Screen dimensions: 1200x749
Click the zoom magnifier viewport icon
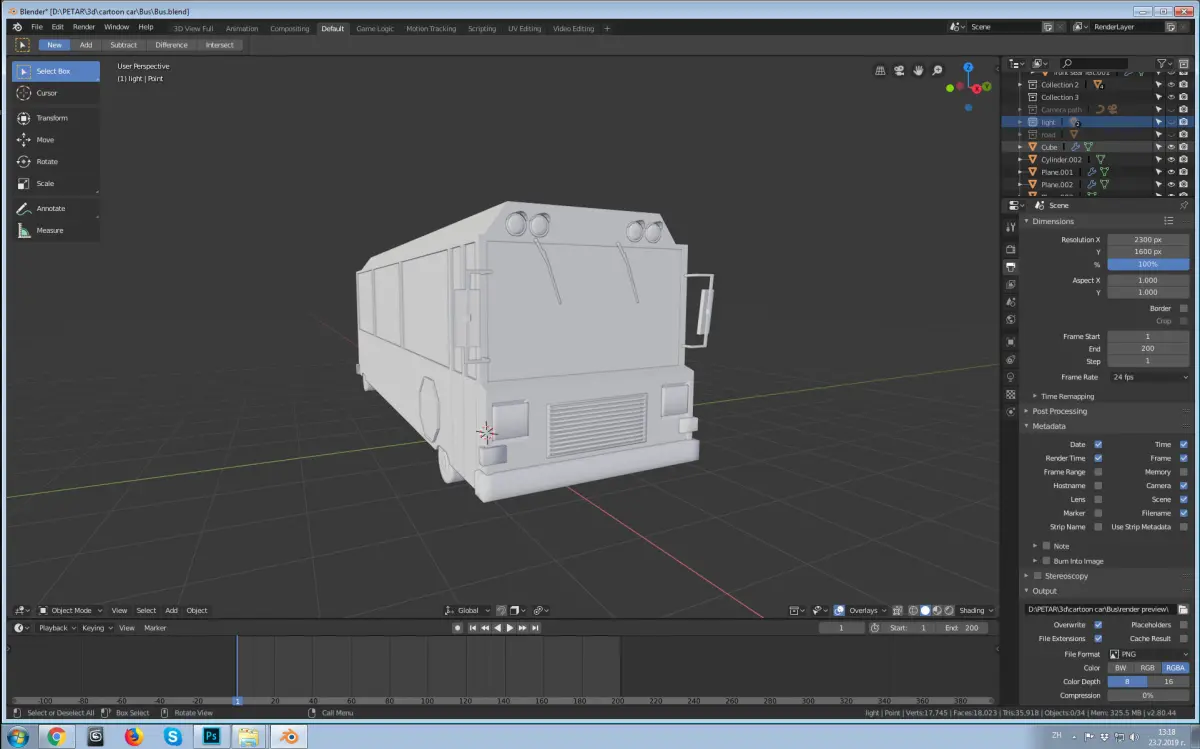tap(937, 70)
